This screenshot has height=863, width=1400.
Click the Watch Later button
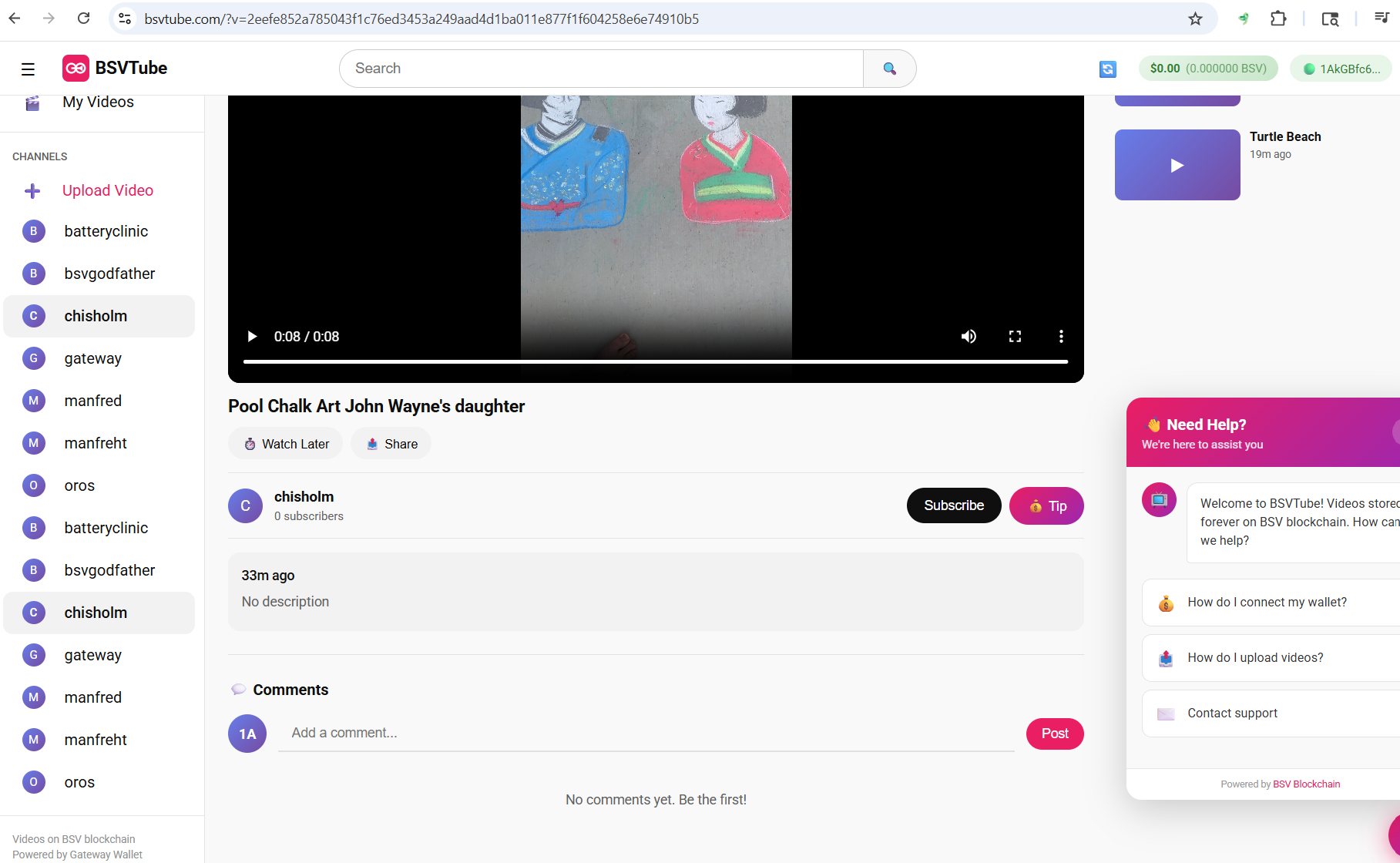click(286, 444)
